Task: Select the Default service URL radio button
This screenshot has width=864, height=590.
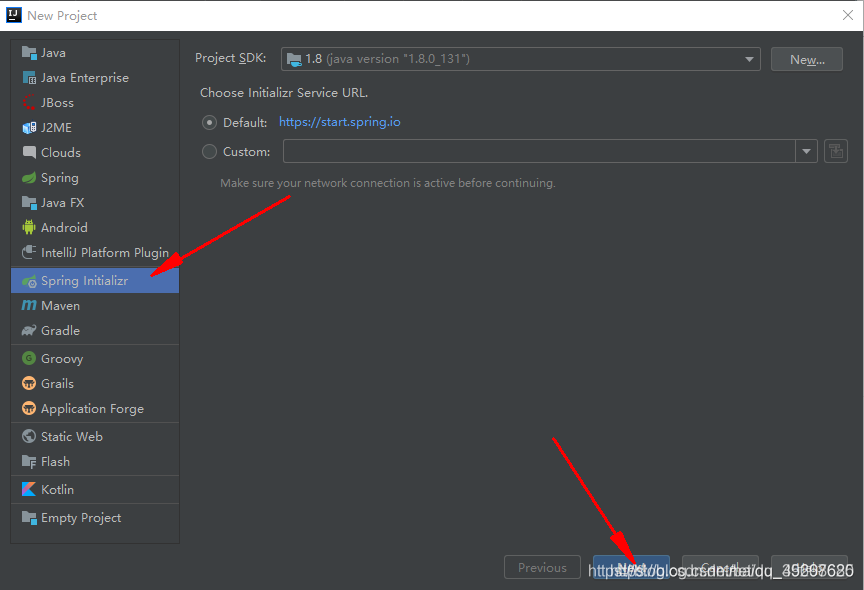Action: coord(209,122)
